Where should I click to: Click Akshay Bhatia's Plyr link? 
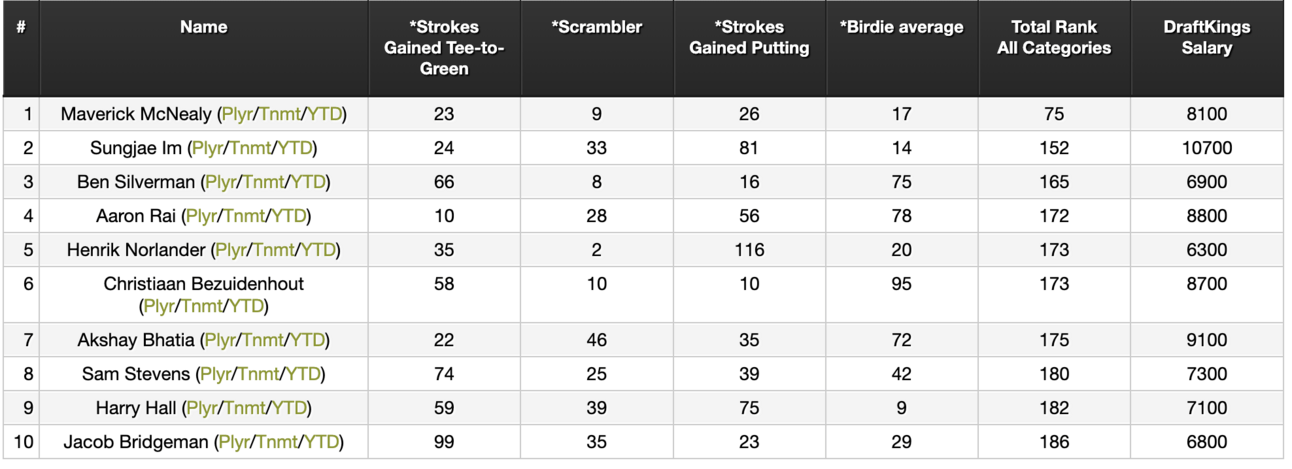pyautogui.click(x=220, y=340)
